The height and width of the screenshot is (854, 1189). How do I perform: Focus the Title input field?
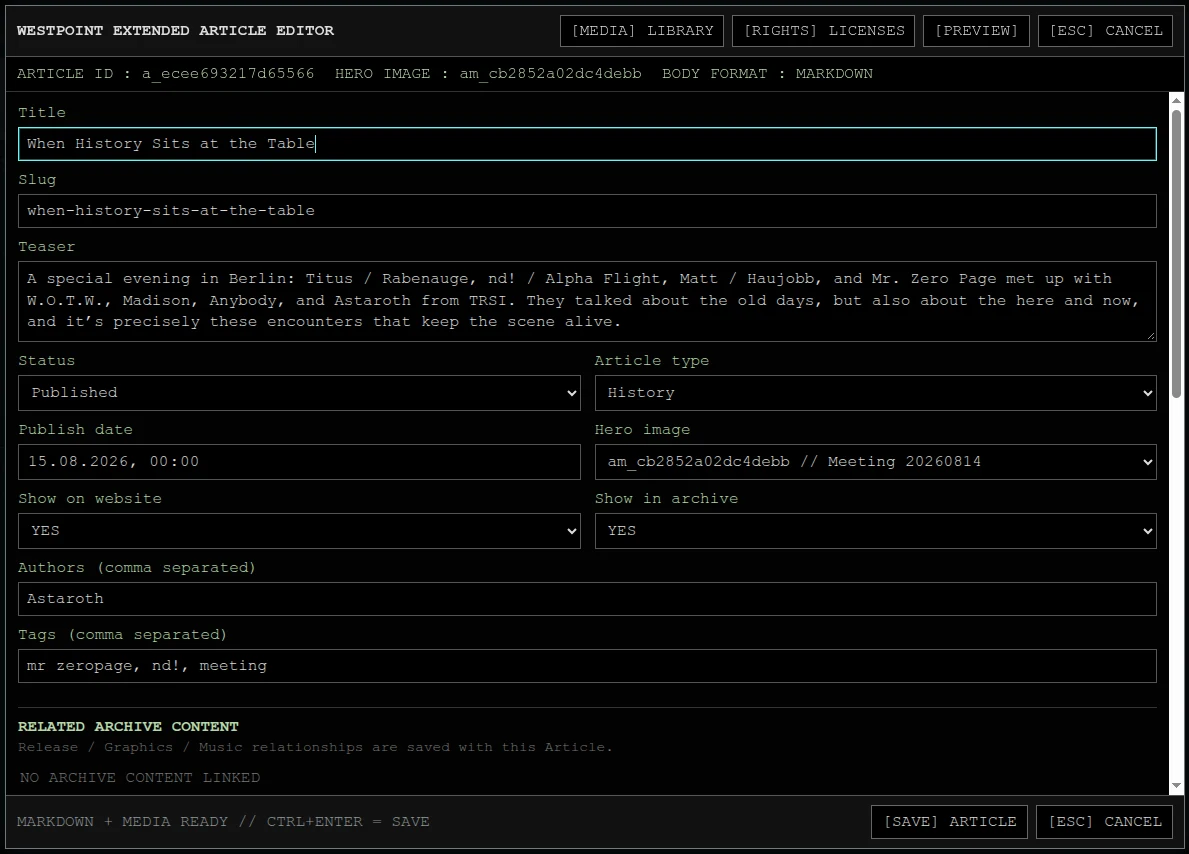point(587,144)
